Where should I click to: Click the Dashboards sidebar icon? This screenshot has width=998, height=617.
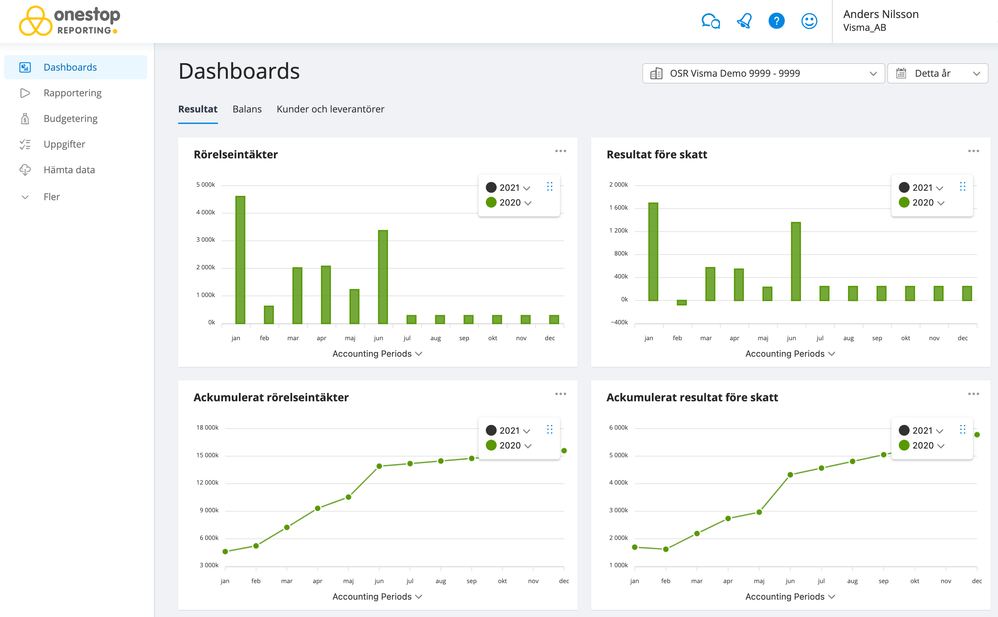coord(25,67)
